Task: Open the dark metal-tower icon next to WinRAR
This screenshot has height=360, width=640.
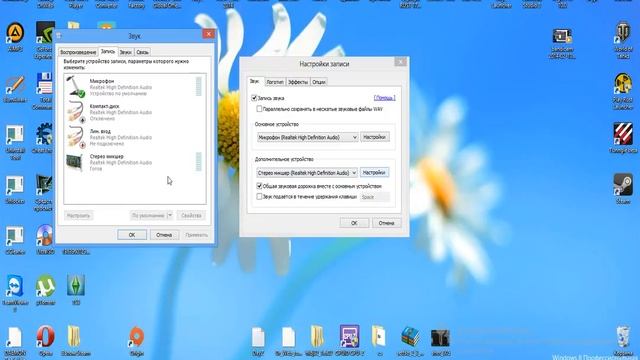Action: pyautogui.click(x=440, y=338)
